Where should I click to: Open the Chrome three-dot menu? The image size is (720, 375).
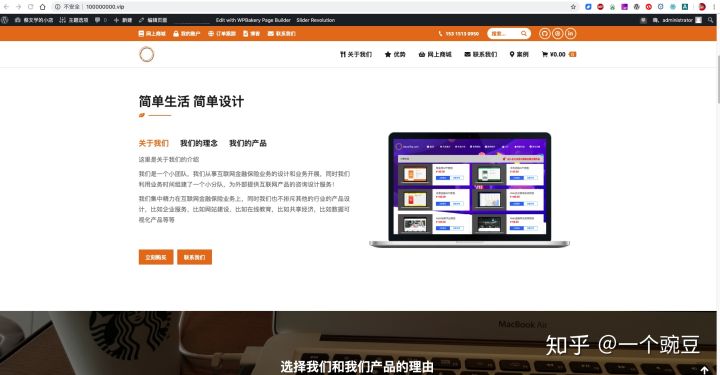click(x=714, y=7)
